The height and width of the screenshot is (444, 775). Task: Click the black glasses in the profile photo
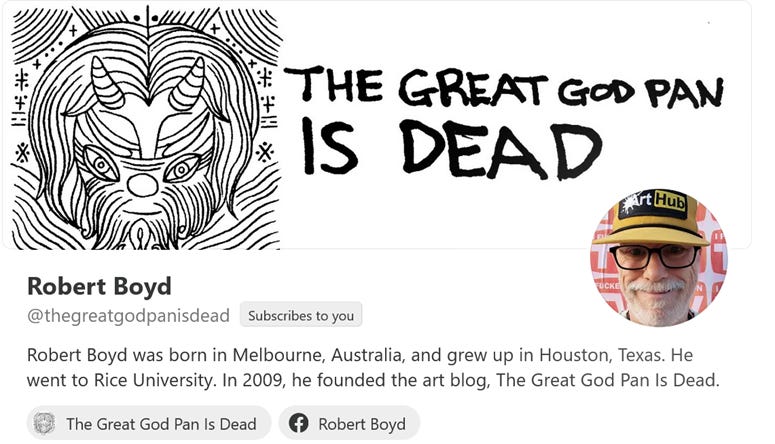coord(654,257)
